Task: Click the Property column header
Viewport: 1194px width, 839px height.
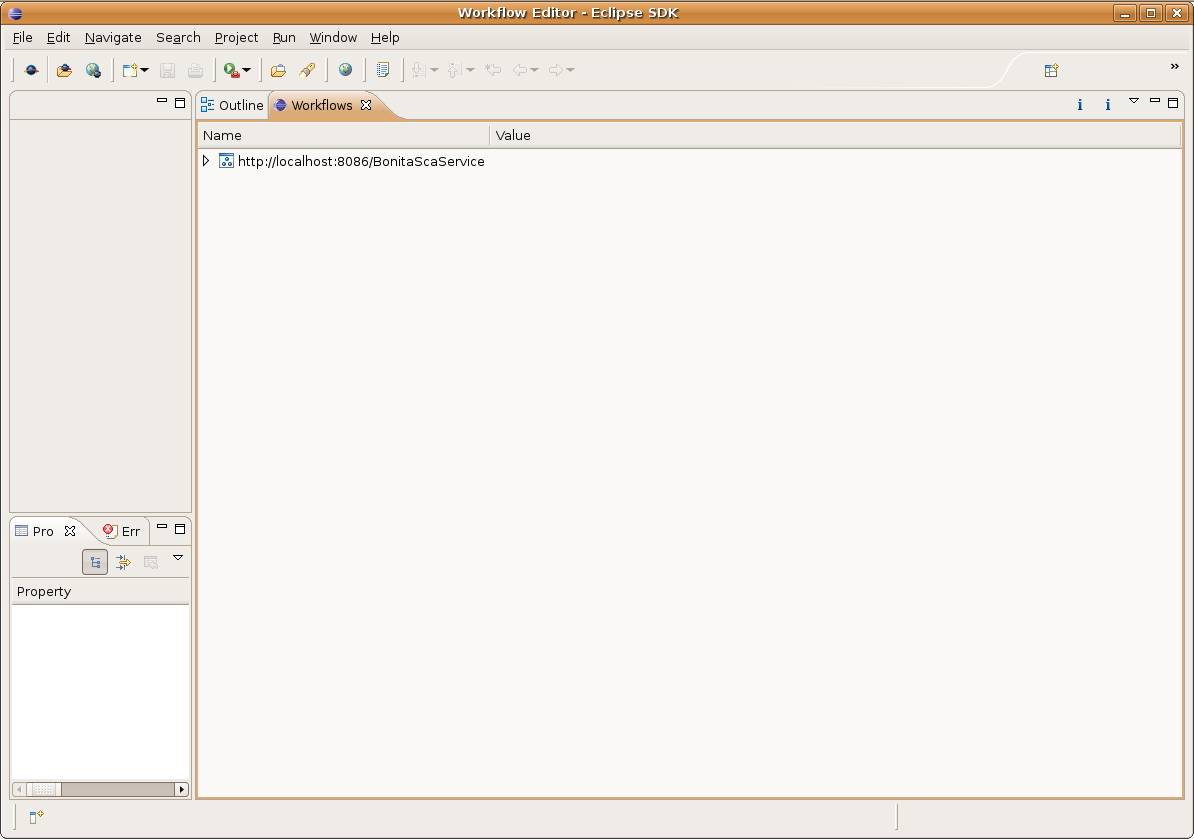Action: tap(101, 592)
